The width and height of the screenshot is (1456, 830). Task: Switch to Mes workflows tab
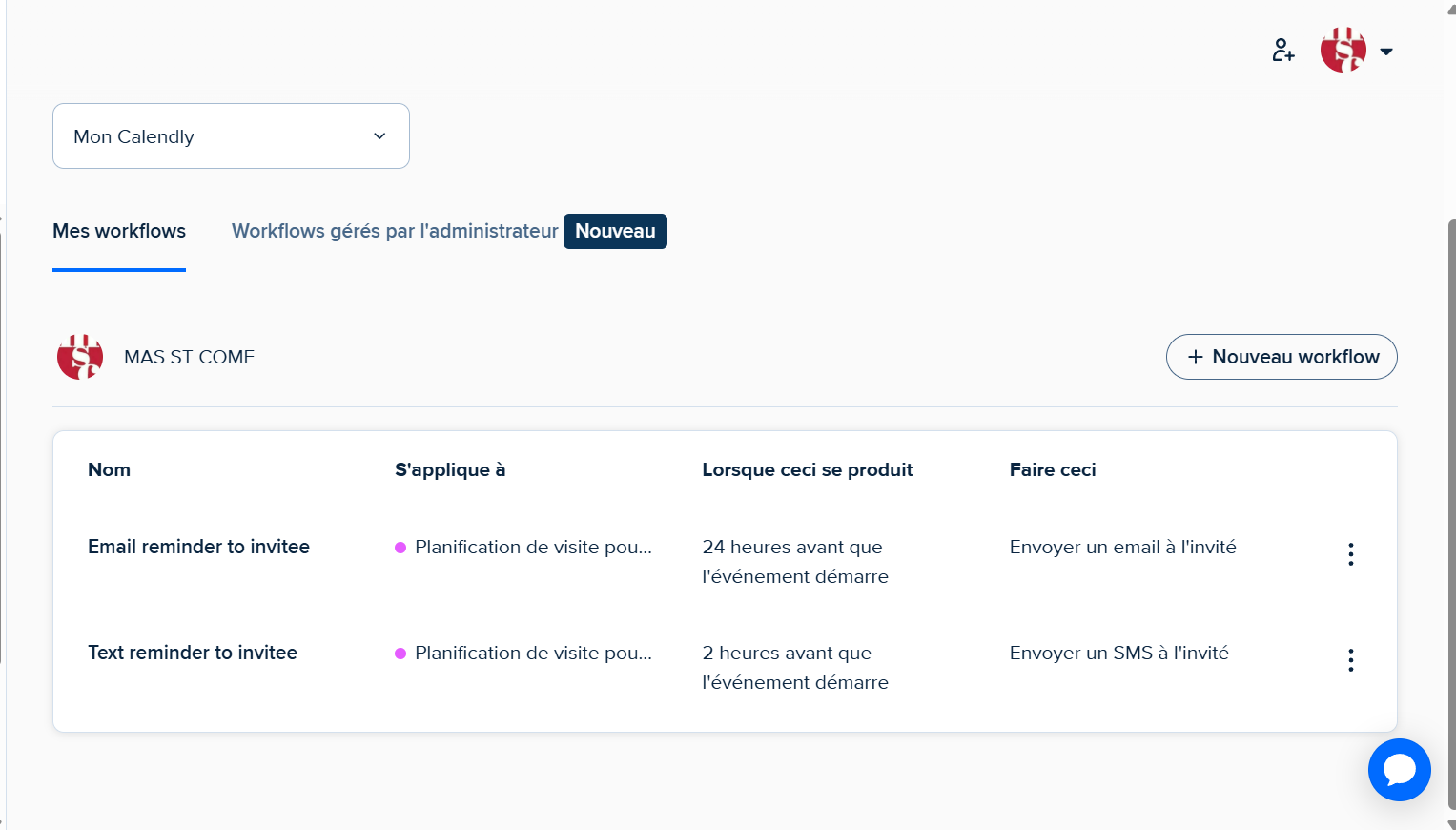119,231
